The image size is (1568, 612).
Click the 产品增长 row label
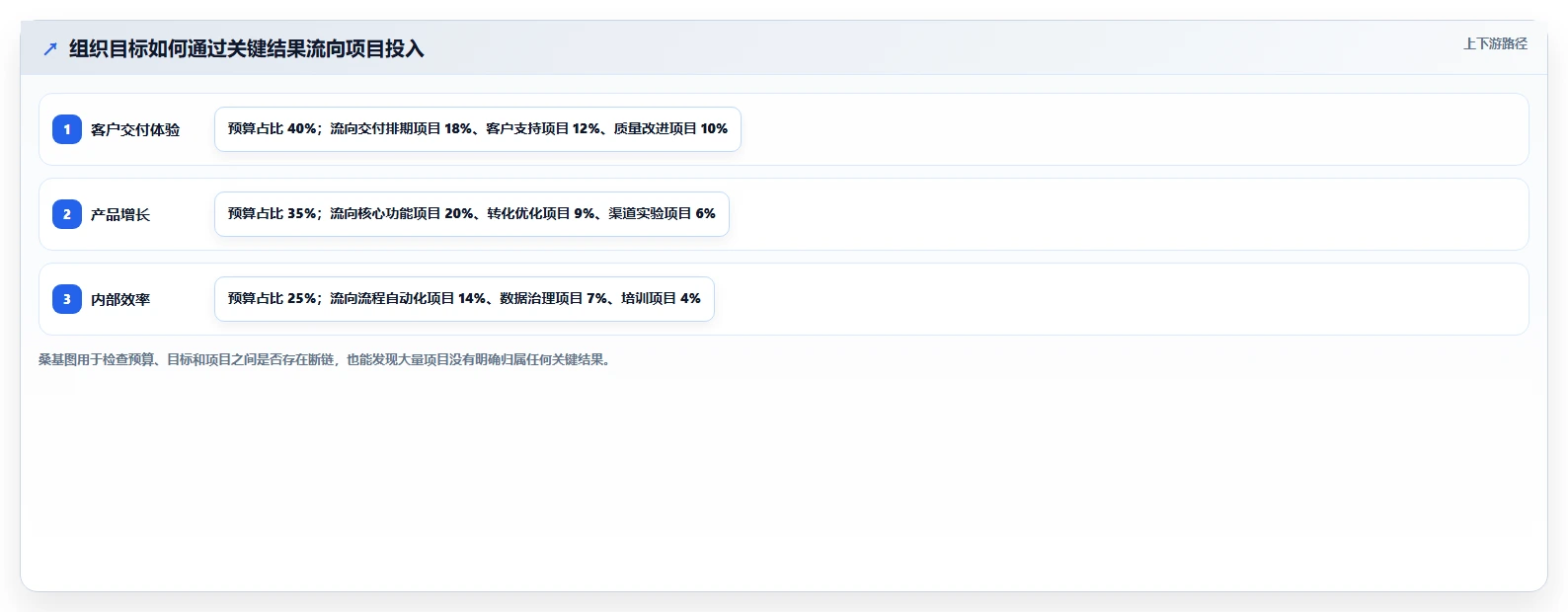[x=120, y=214]
